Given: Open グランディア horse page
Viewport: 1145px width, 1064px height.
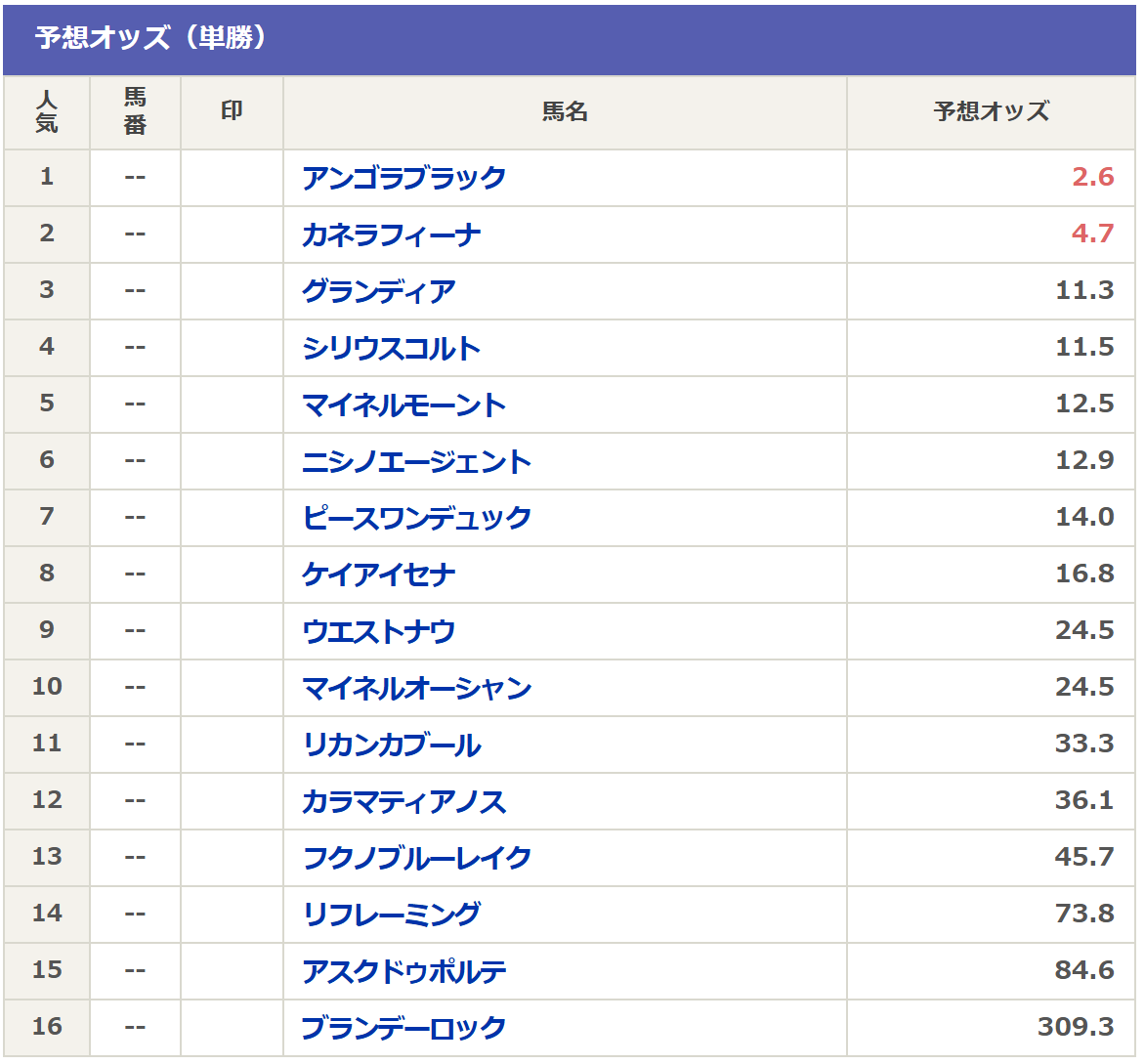Looking at the screenshot, I should (378, 291).
